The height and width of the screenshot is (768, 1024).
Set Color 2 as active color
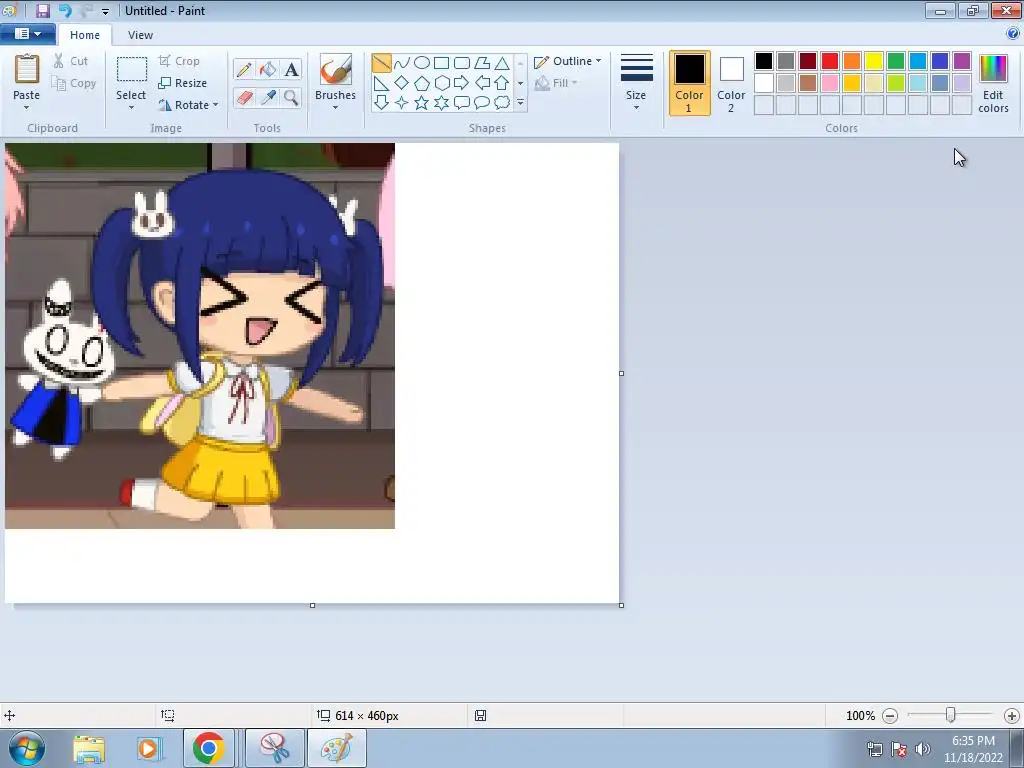(731, 83)
